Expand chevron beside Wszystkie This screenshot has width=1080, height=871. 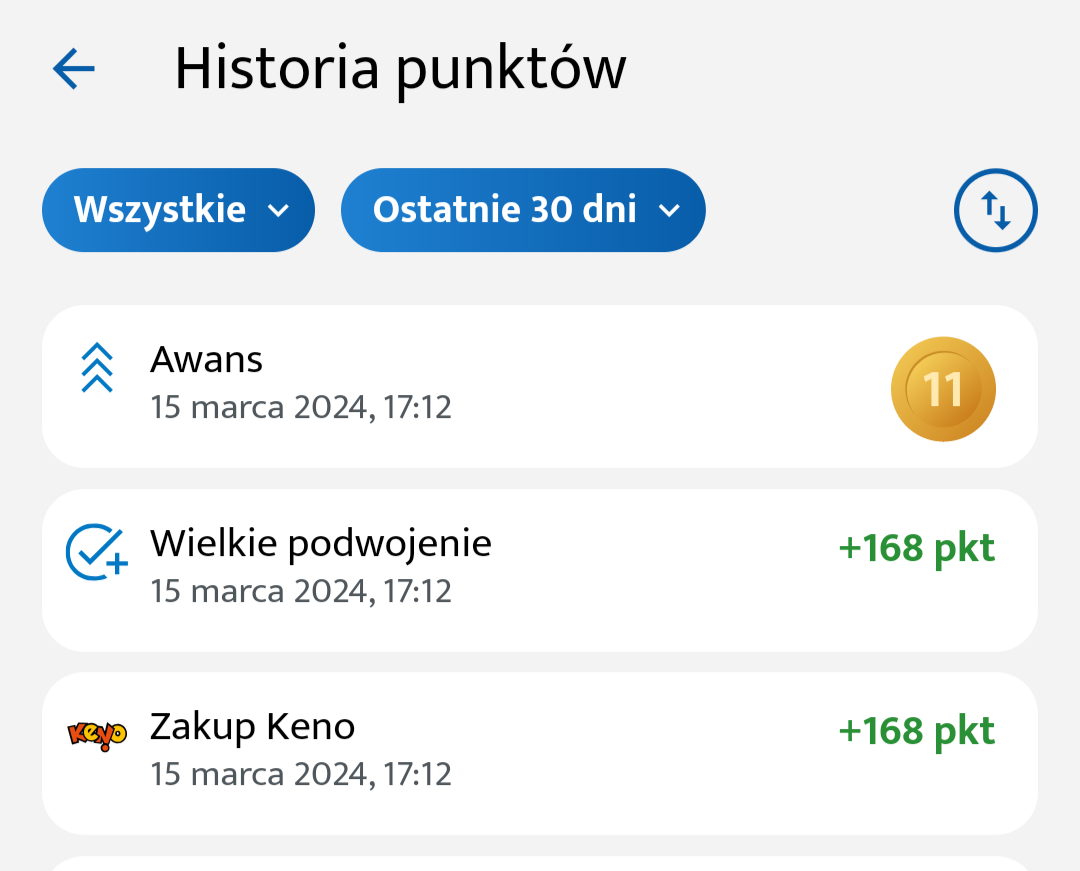click(x=278, y=211)
